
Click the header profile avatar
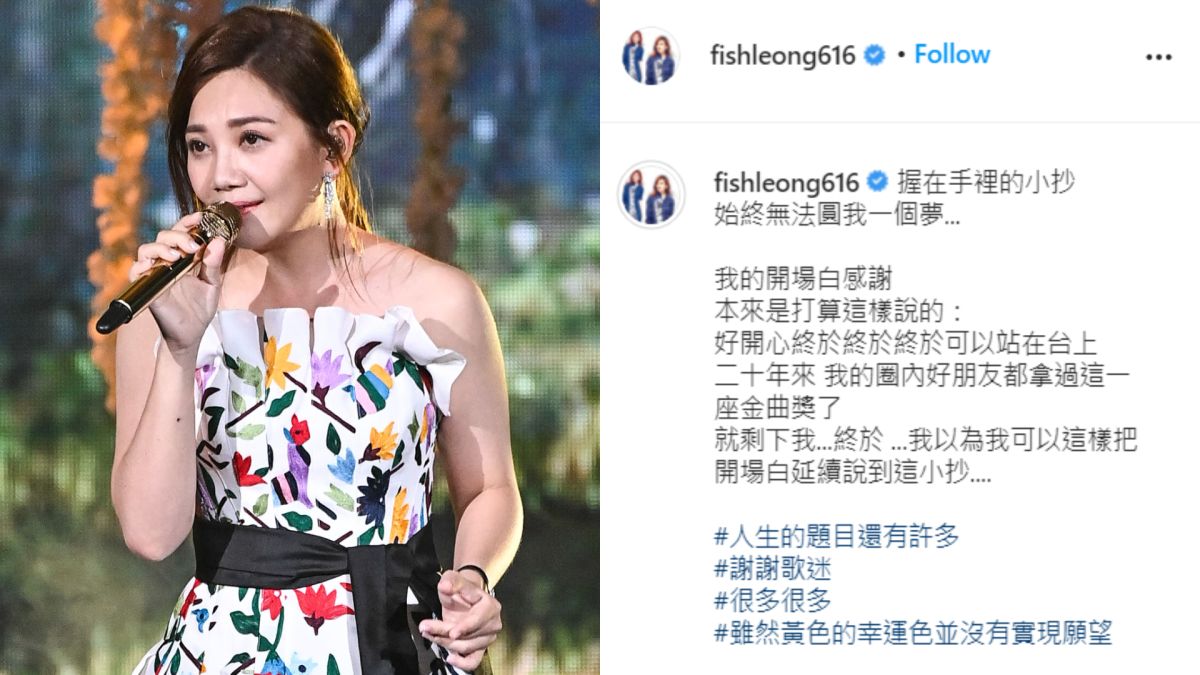[649, 56]
